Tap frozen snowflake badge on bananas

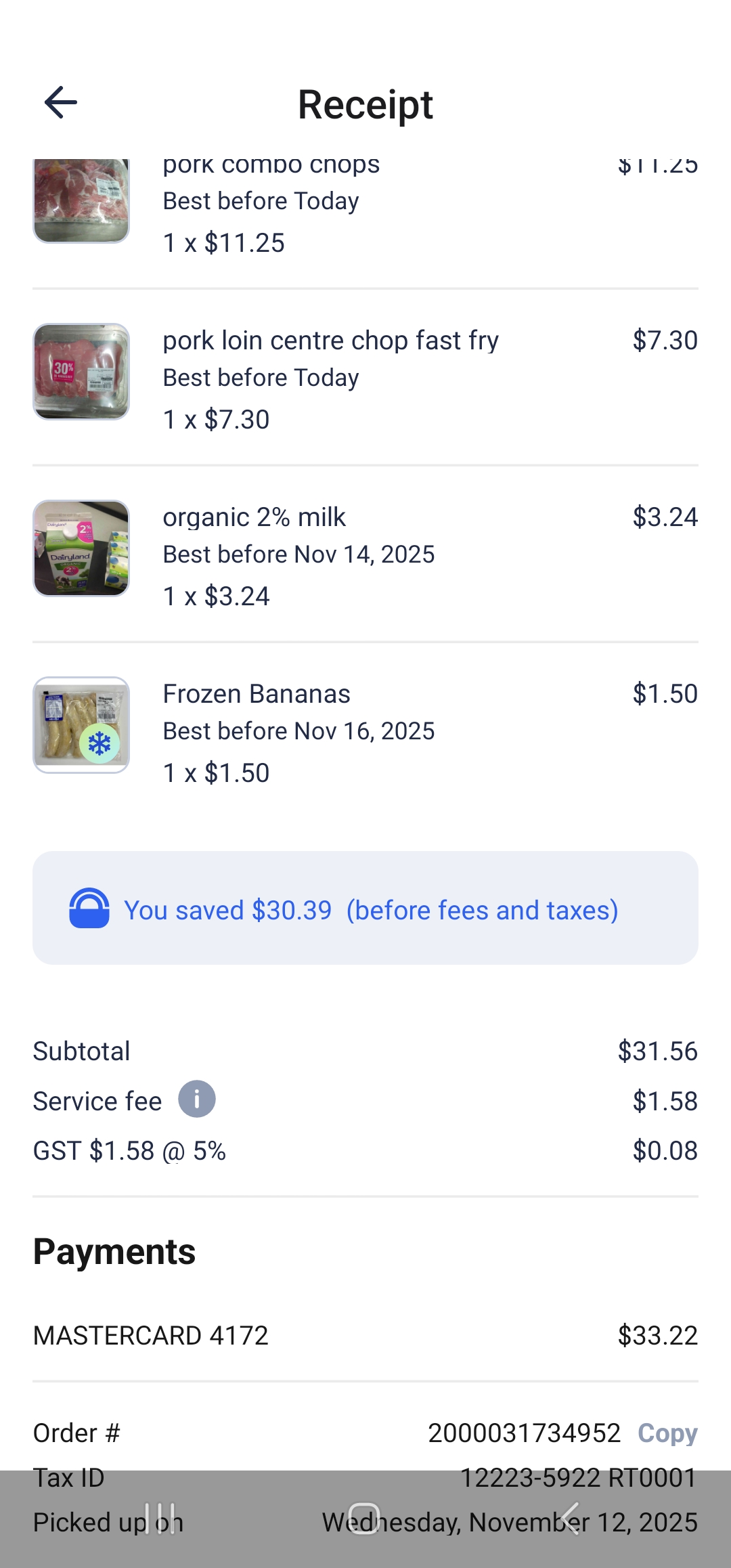click(x=99, y=744)
